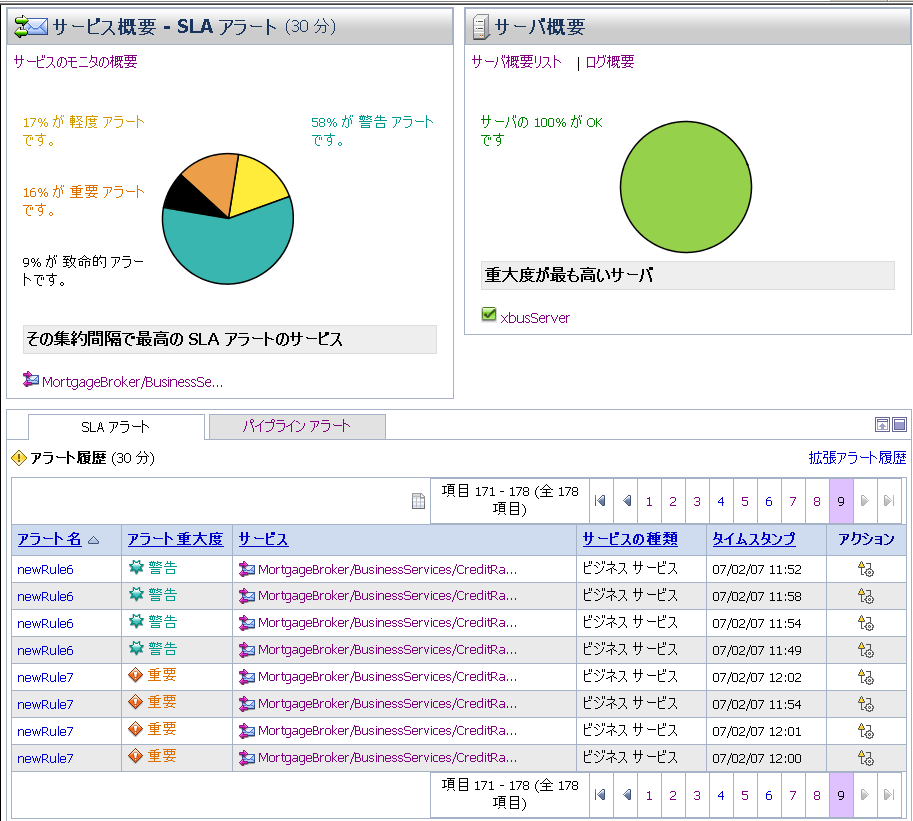This screenshot has height=821, width=913.
Task: Open newRule6 alert at 11:52
Action: tap(45, 569)
